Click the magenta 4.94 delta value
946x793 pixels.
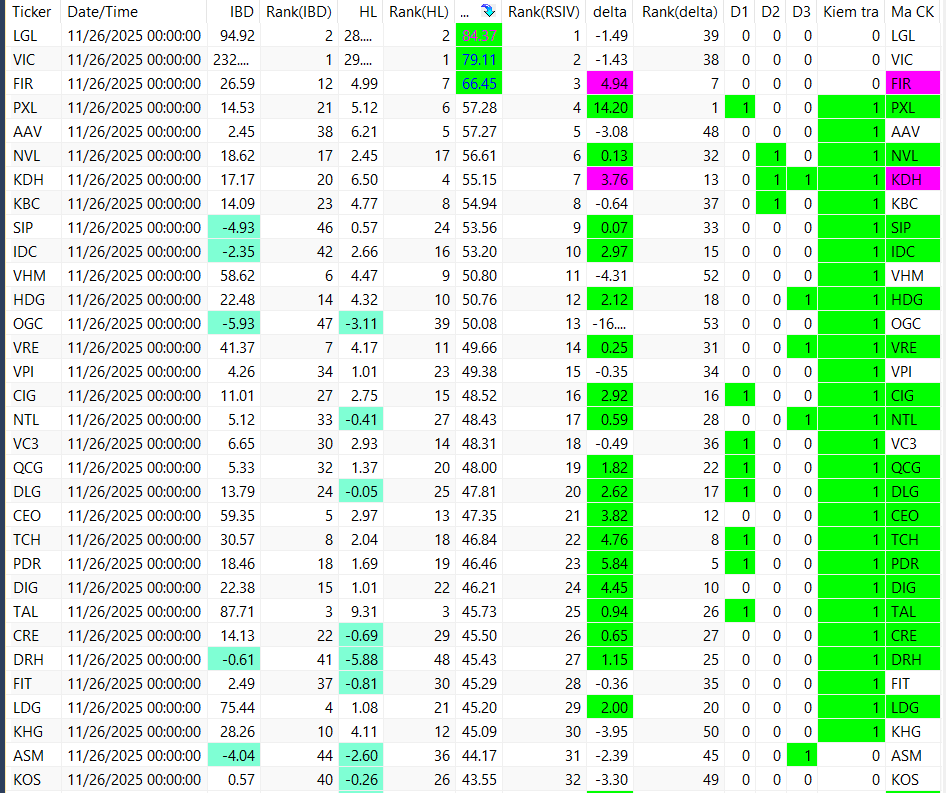[x=609, y=83]
